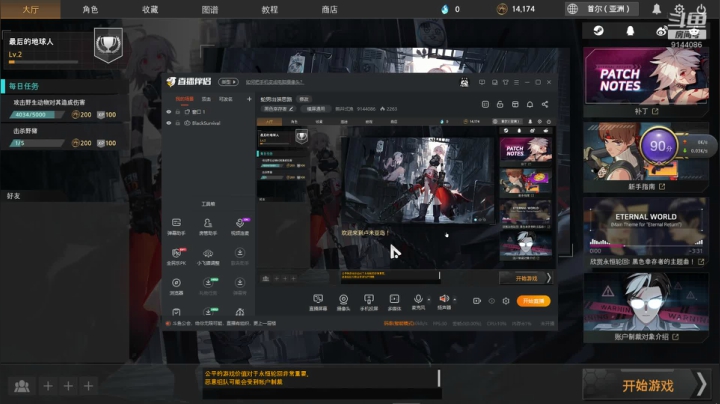Expand the microphone options arrow
This screenshot has width=720, height=404.
[428, 300]
